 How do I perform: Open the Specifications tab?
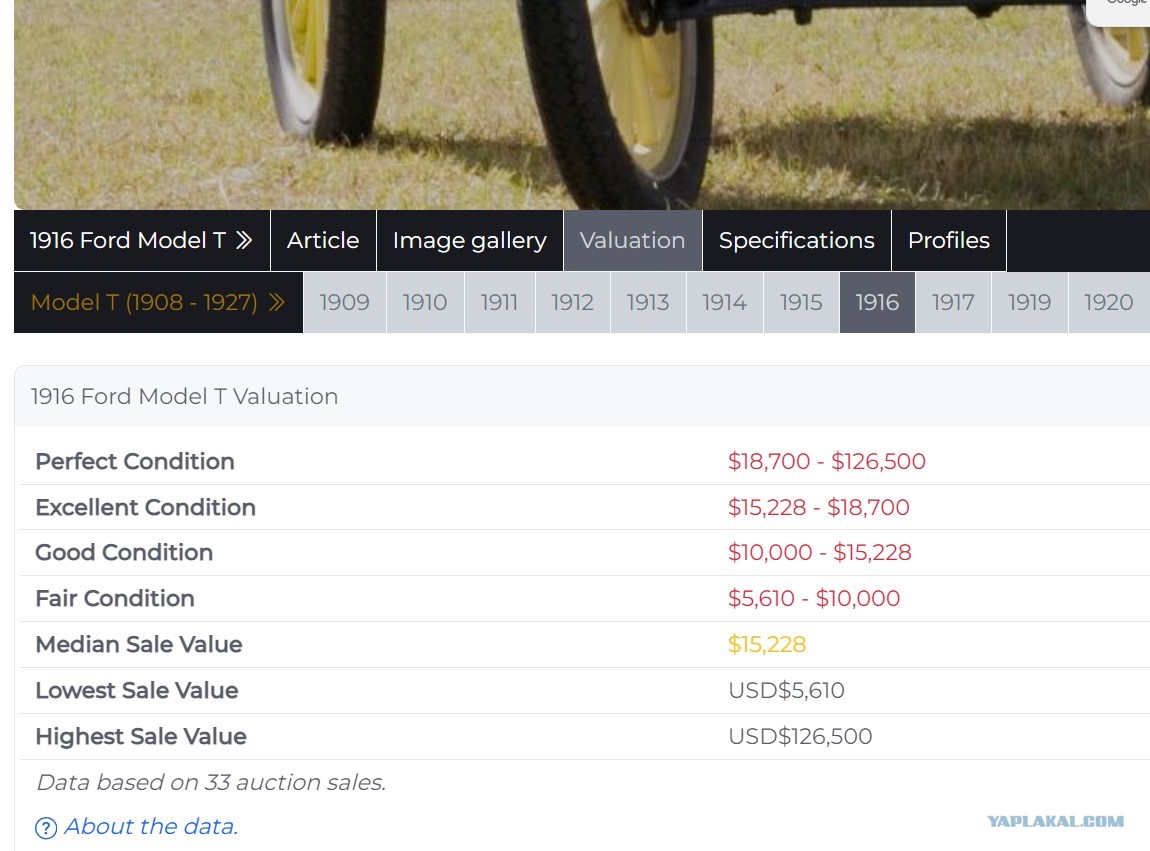796,241
